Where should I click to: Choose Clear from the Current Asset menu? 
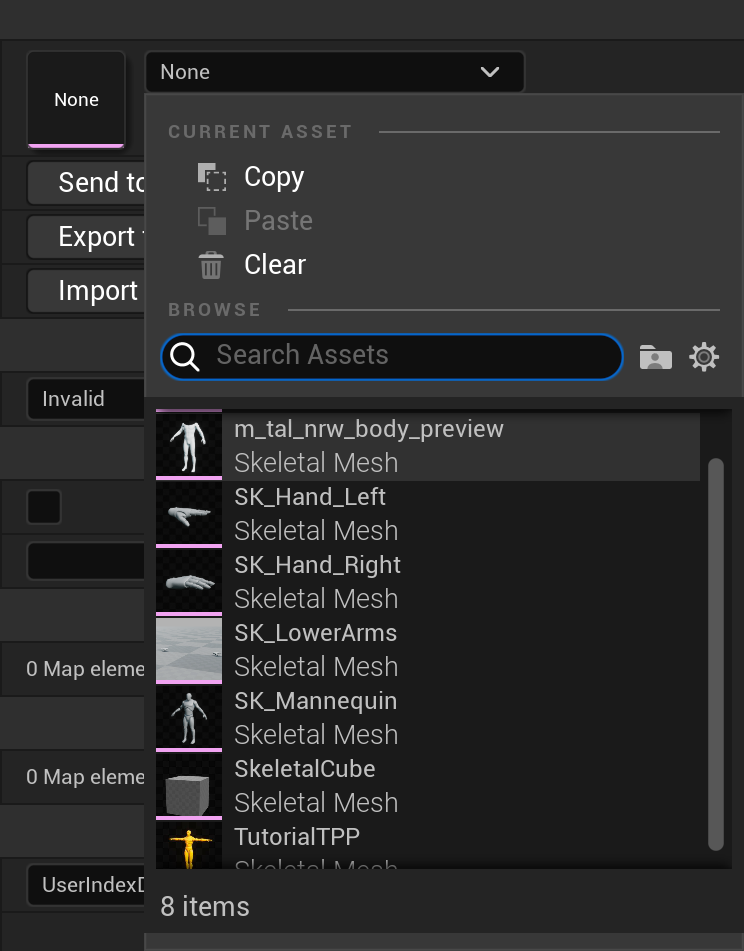point(274,265)
